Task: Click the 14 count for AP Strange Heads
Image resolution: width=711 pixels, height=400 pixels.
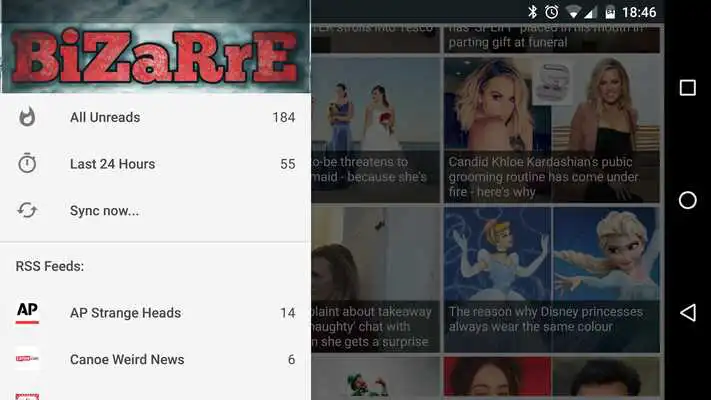Action: [x=288, y=312]
